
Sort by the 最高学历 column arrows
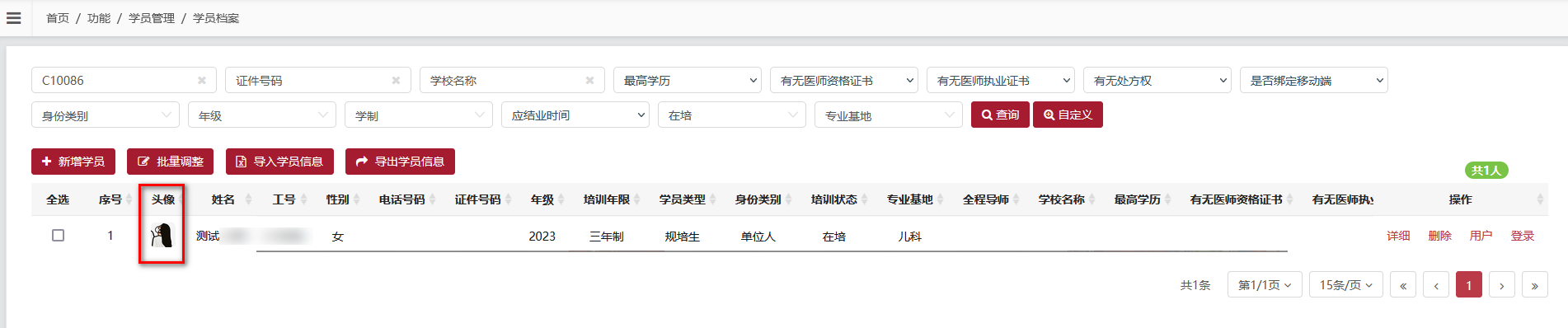(x=1168, y=199)
